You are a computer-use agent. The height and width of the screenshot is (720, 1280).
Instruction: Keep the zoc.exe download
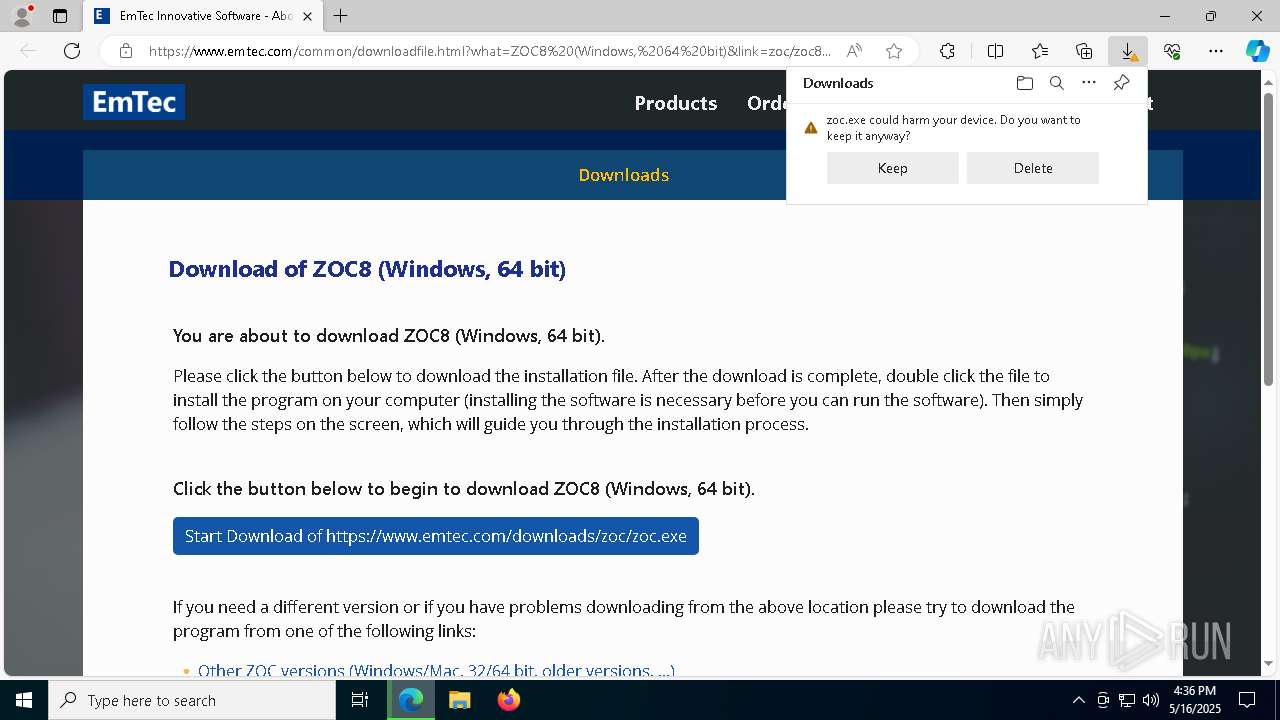point(892,168)
